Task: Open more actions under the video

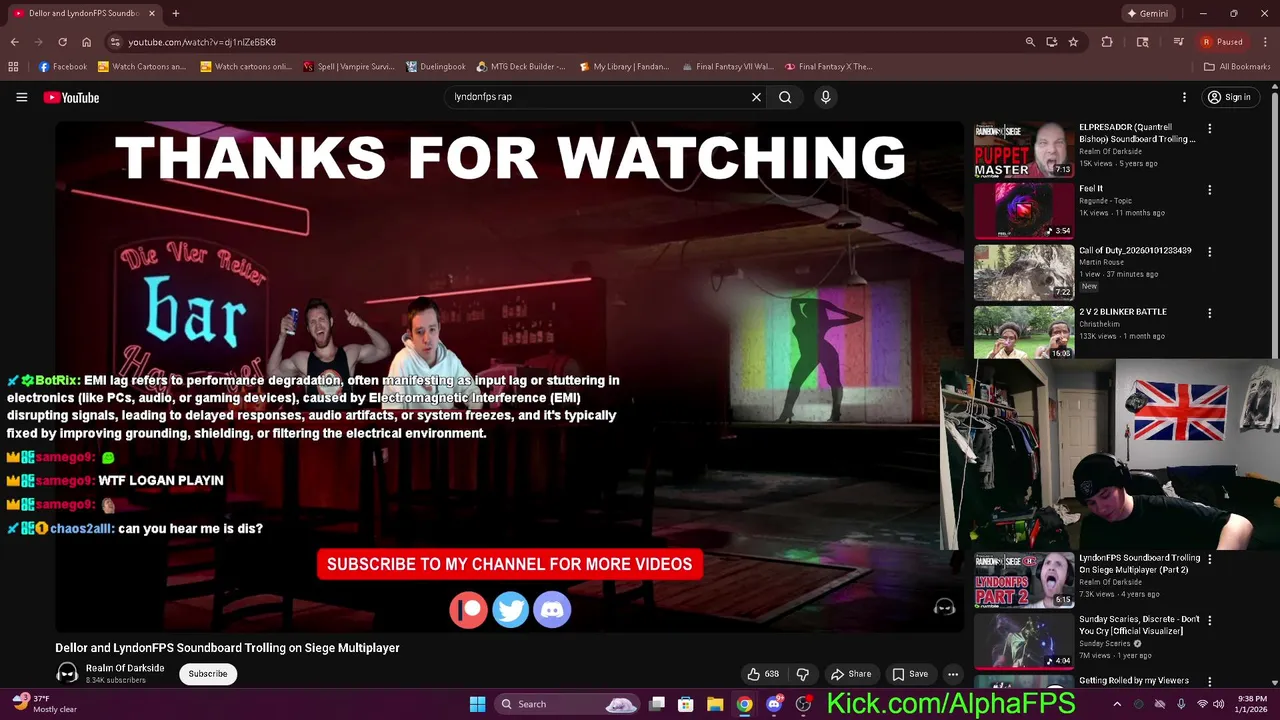Action: tap(953, 674)
